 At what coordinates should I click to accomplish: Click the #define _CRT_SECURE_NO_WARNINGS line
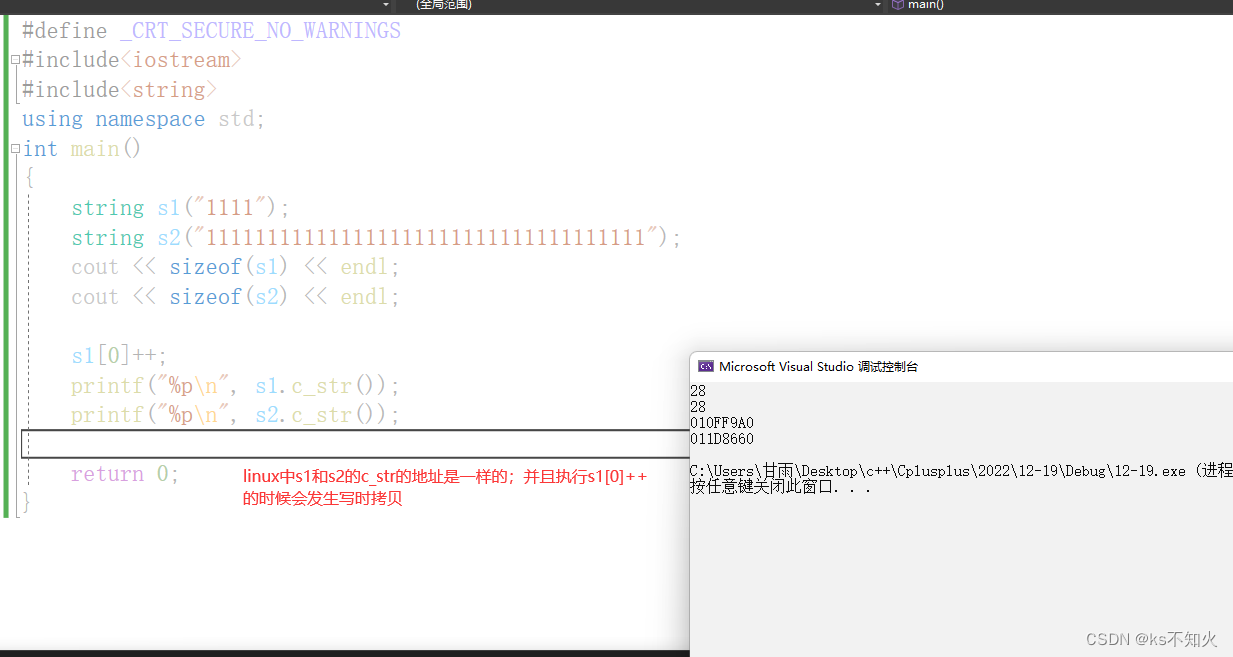211,31
